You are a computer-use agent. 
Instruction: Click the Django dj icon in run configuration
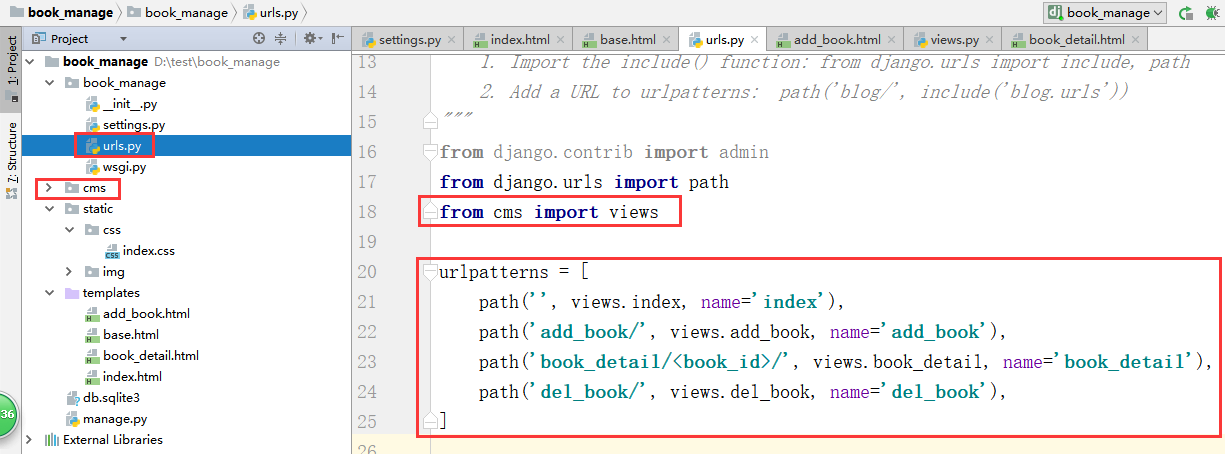tap(1055, 13)
